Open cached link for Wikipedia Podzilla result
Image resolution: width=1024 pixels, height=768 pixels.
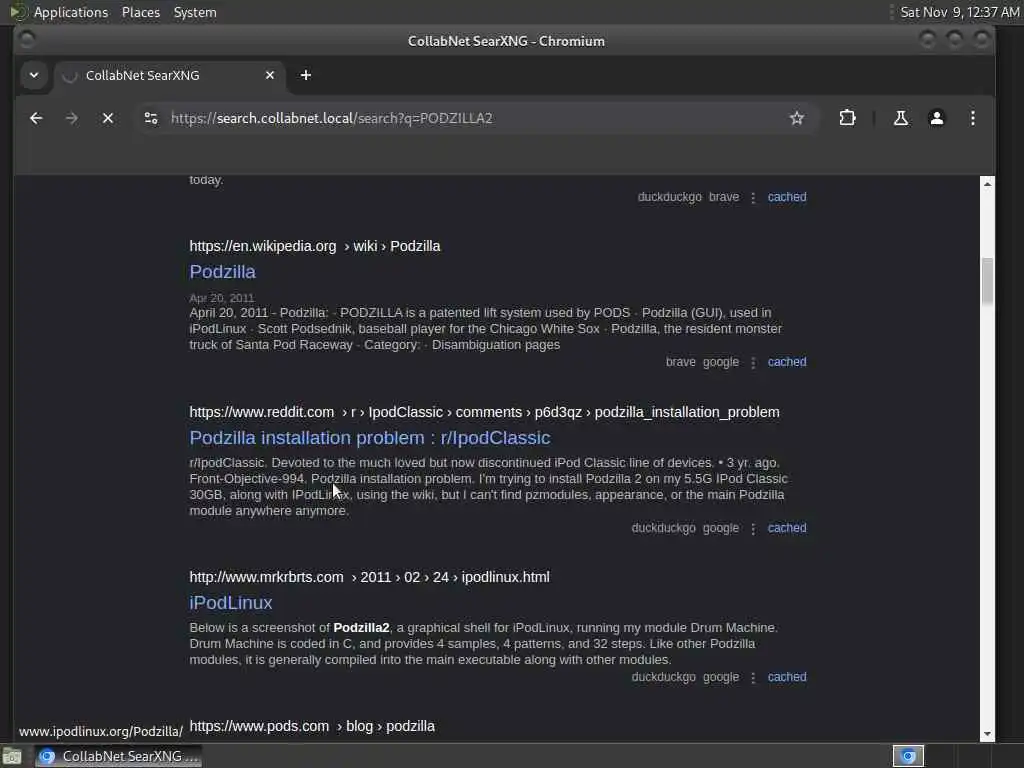pyautogui.click(x=786, y=362)
